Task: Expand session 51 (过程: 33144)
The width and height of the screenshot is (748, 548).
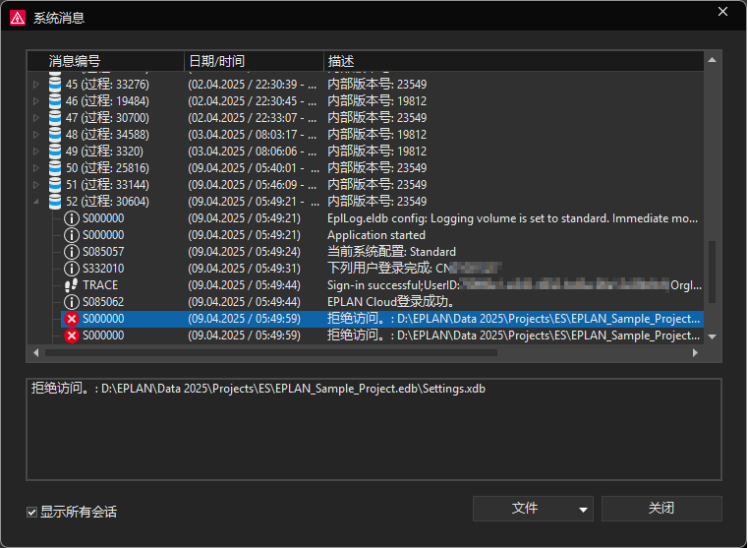Action: (x=36, y=185)
